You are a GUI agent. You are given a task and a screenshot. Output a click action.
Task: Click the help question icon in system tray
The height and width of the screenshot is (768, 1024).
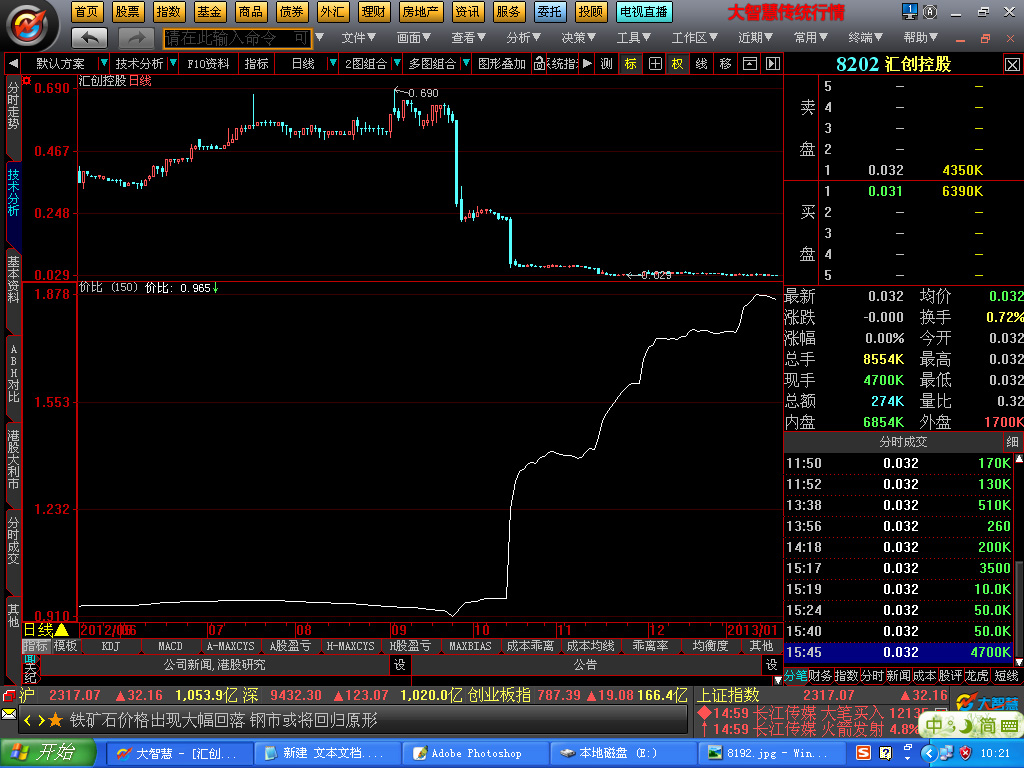coord(886,753)
